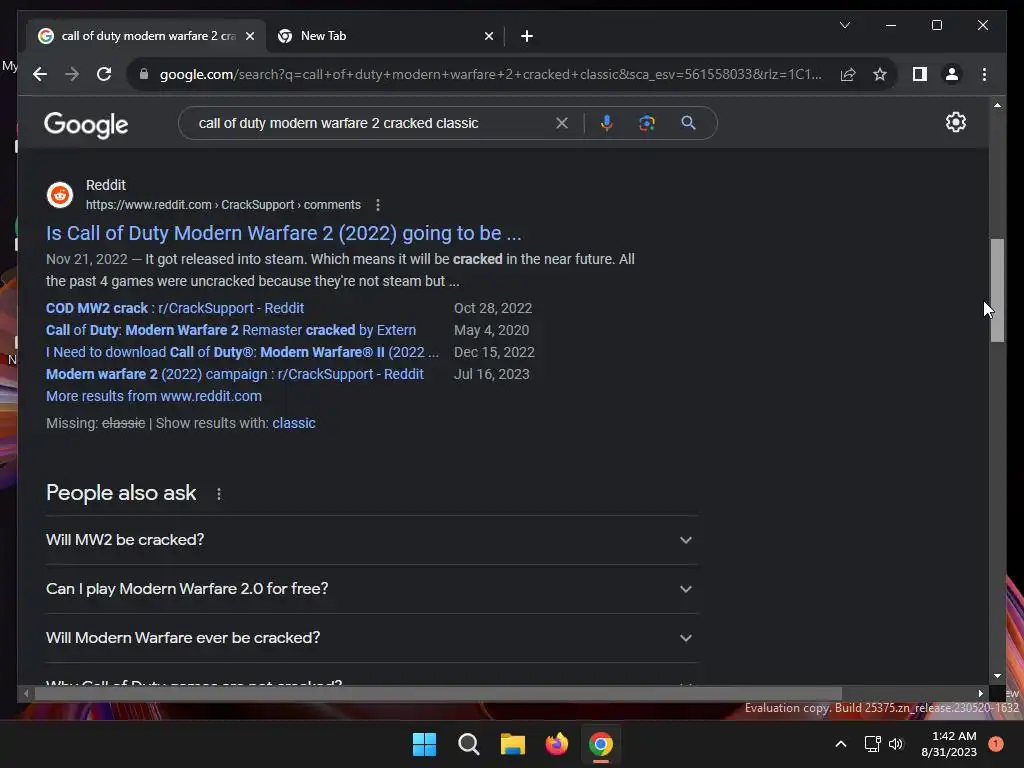Open 'Is Call of Duty Modern Warfare 2 (2022)' result
The image size is (1024, 768).
[x=283, y=233]
